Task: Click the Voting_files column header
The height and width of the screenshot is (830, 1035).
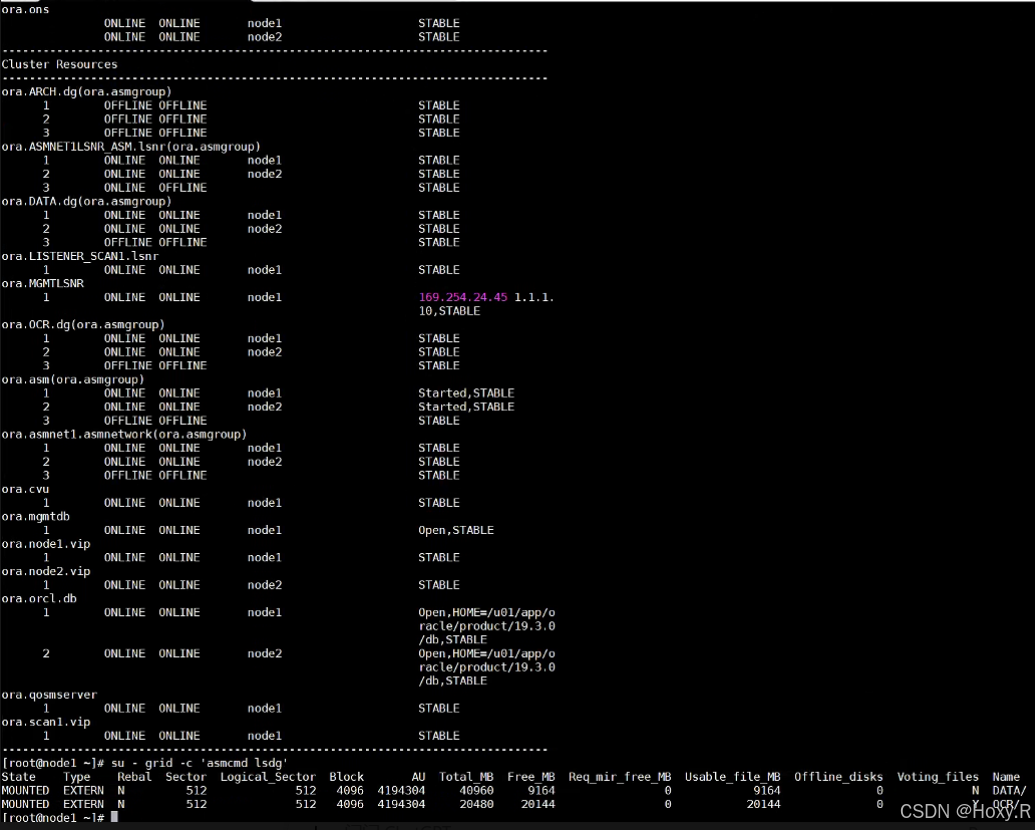Action: (937, 777)
